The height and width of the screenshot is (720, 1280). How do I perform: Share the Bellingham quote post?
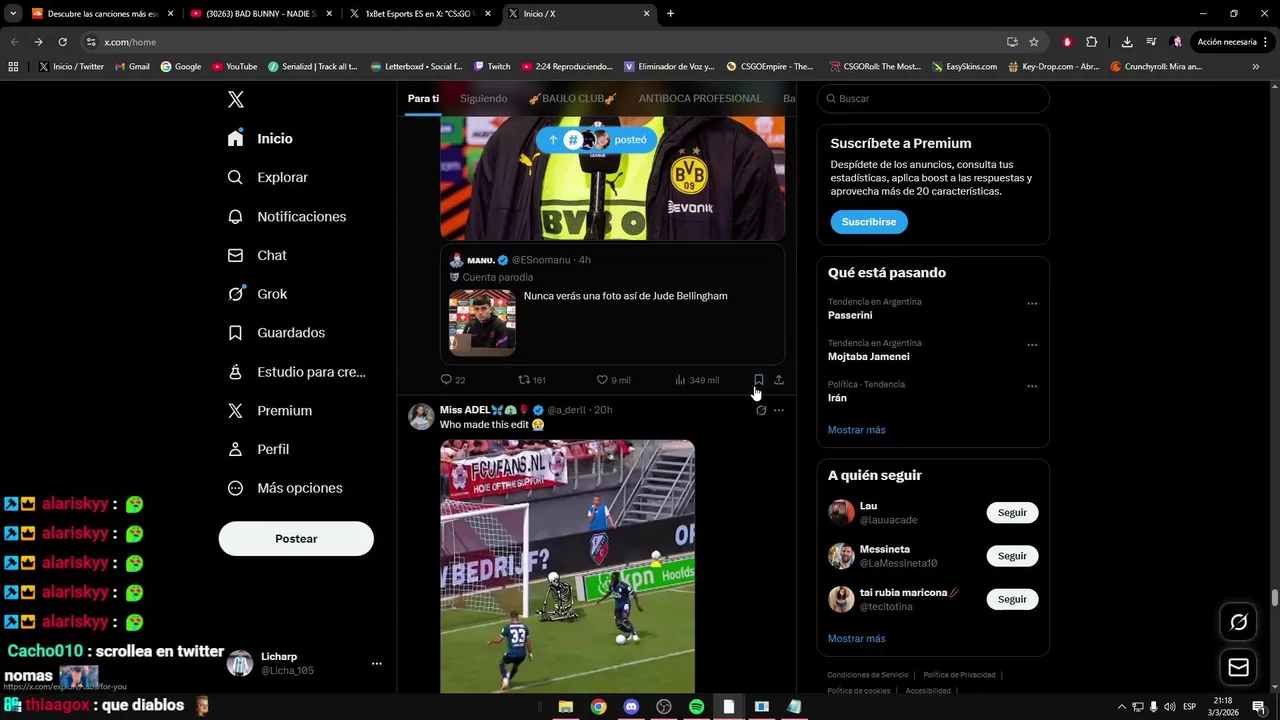pos(779,380)
